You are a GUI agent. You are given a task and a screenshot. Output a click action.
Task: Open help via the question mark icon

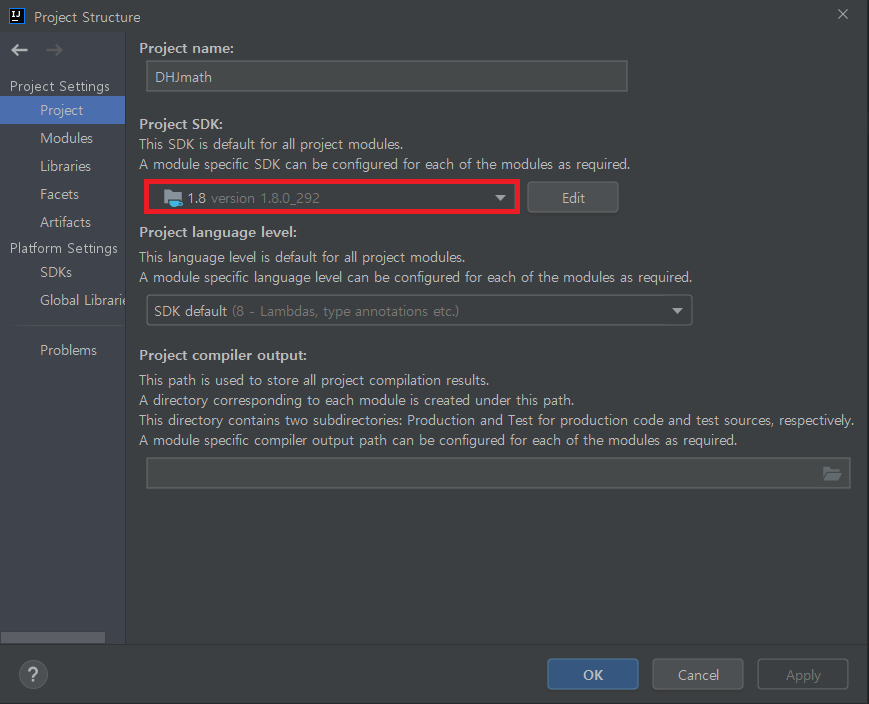click(x=33, y=674)
